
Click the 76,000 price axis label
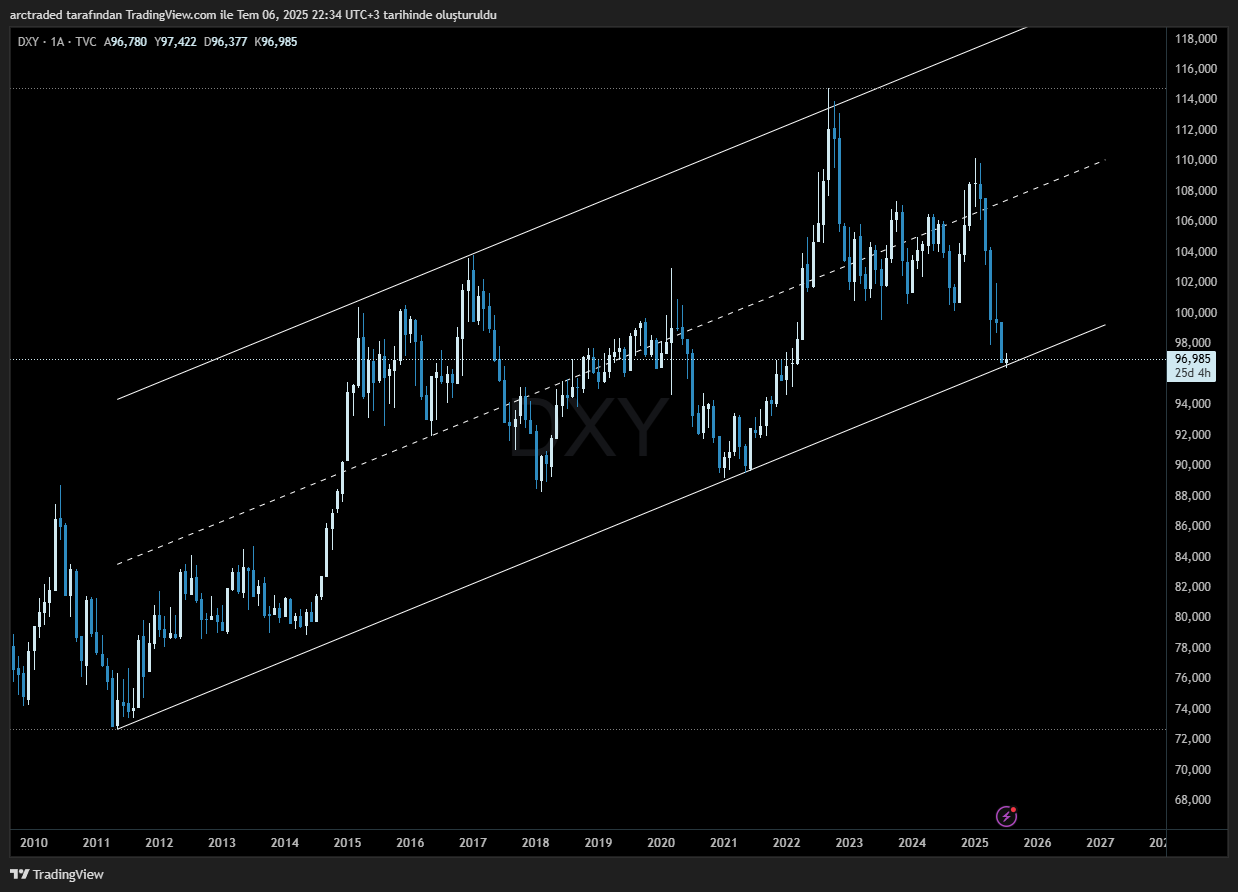pos(1195,678)
